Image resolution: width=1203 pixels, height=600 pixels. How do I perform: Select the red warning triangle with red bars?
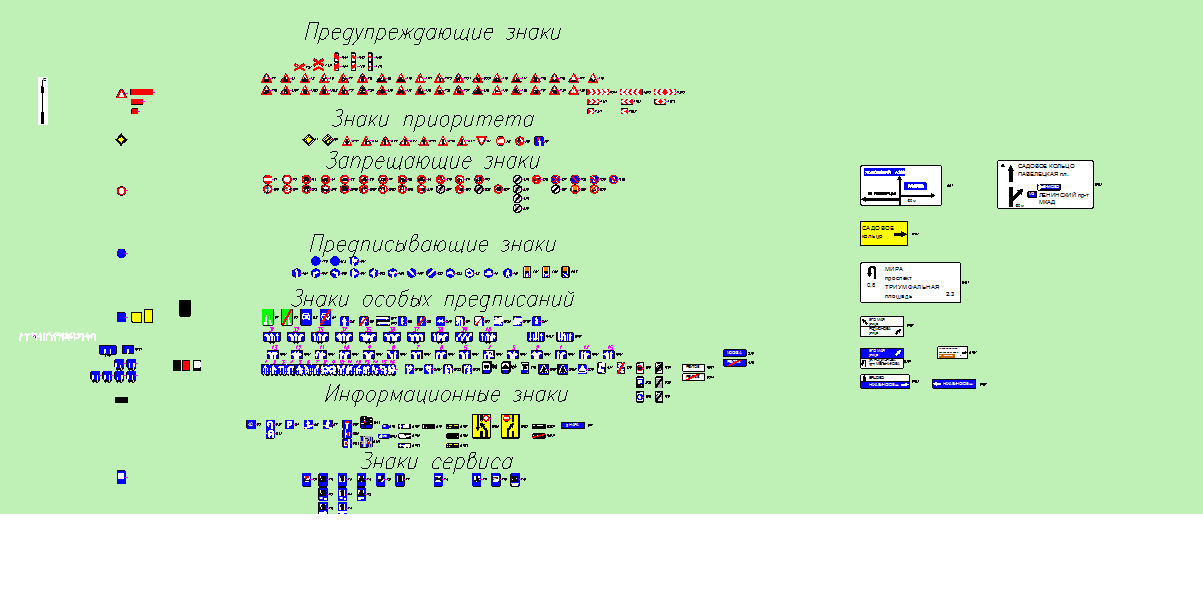pos(122,93)
